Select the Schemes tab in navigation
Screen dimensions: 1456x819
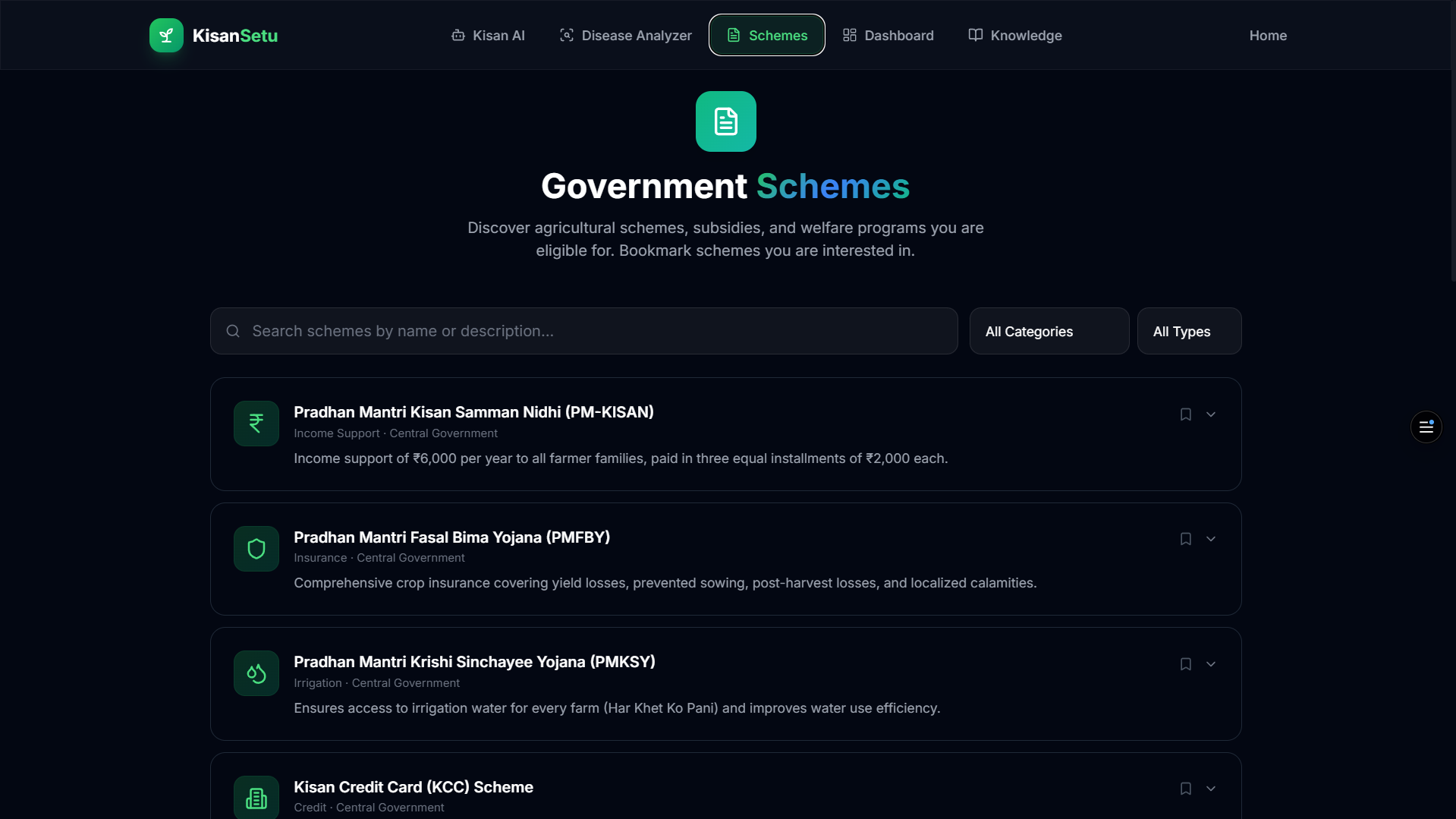(766, 35)
